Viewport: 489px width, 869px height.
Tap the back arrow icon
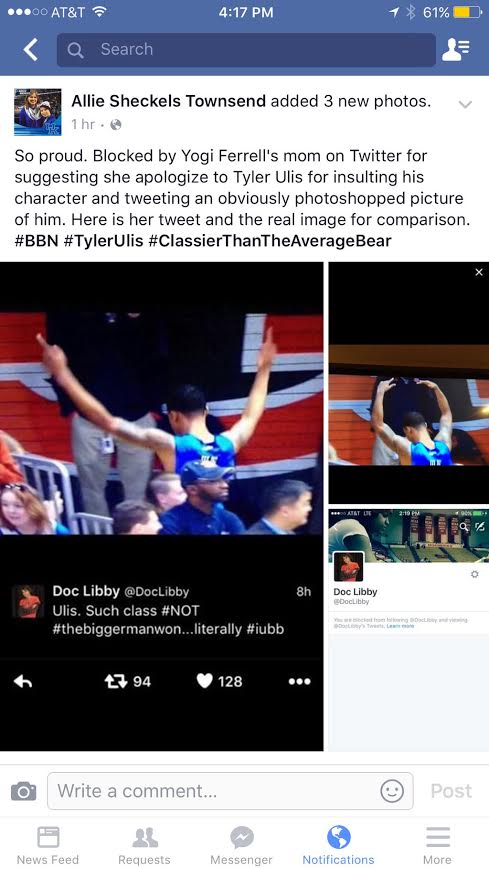tap(31, 50)
